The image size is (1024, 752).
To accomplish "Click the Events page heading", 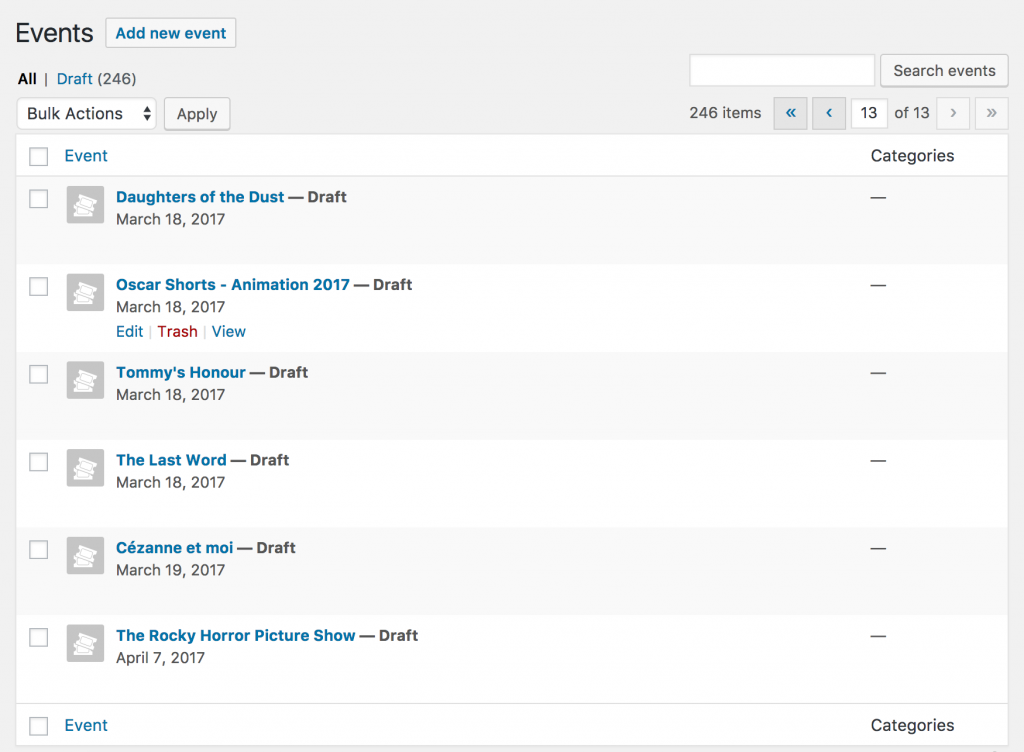I will coord(54,33).
